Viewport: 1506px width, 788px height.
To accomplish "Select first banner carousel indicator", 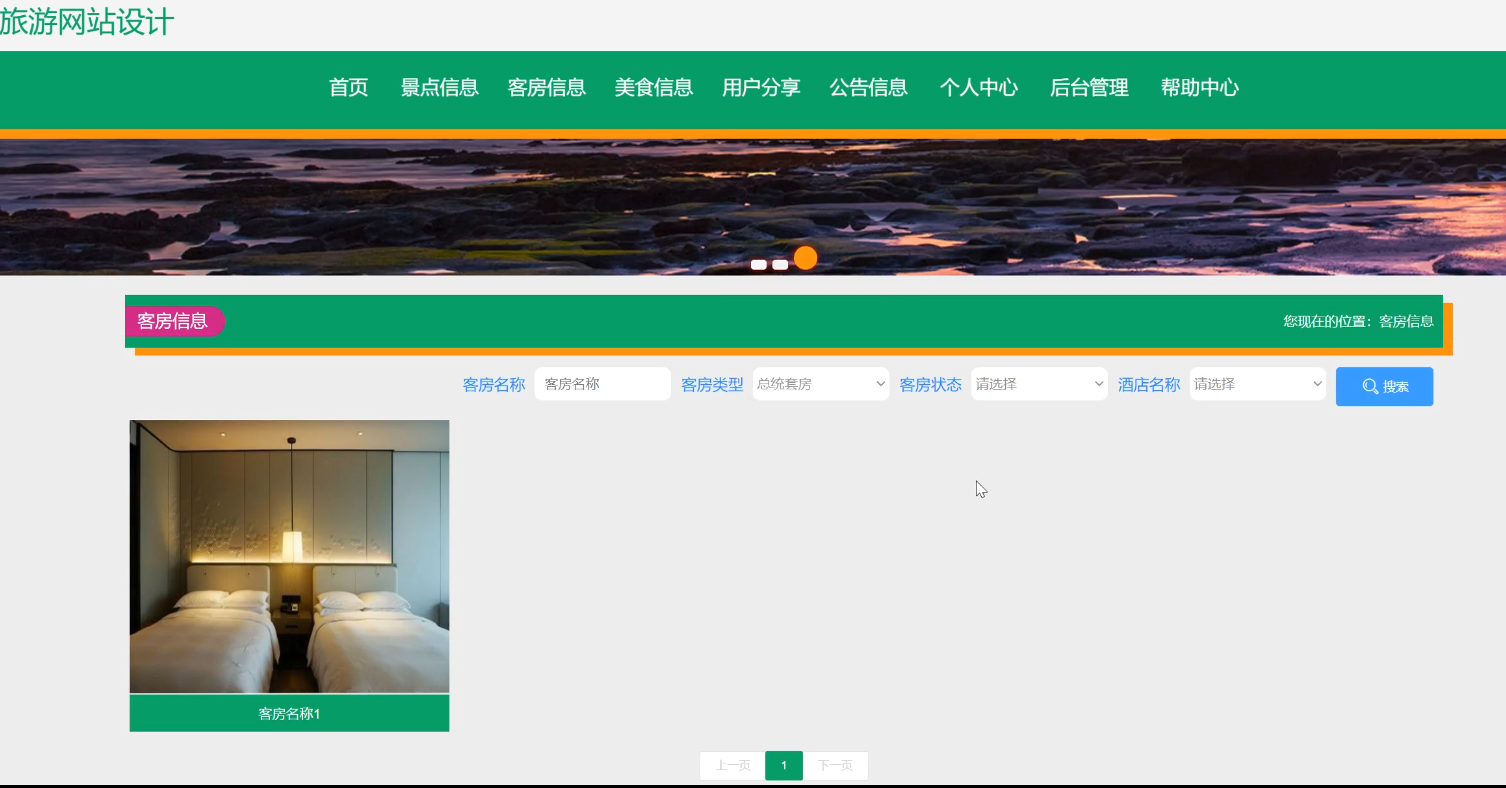I will 759,265.
